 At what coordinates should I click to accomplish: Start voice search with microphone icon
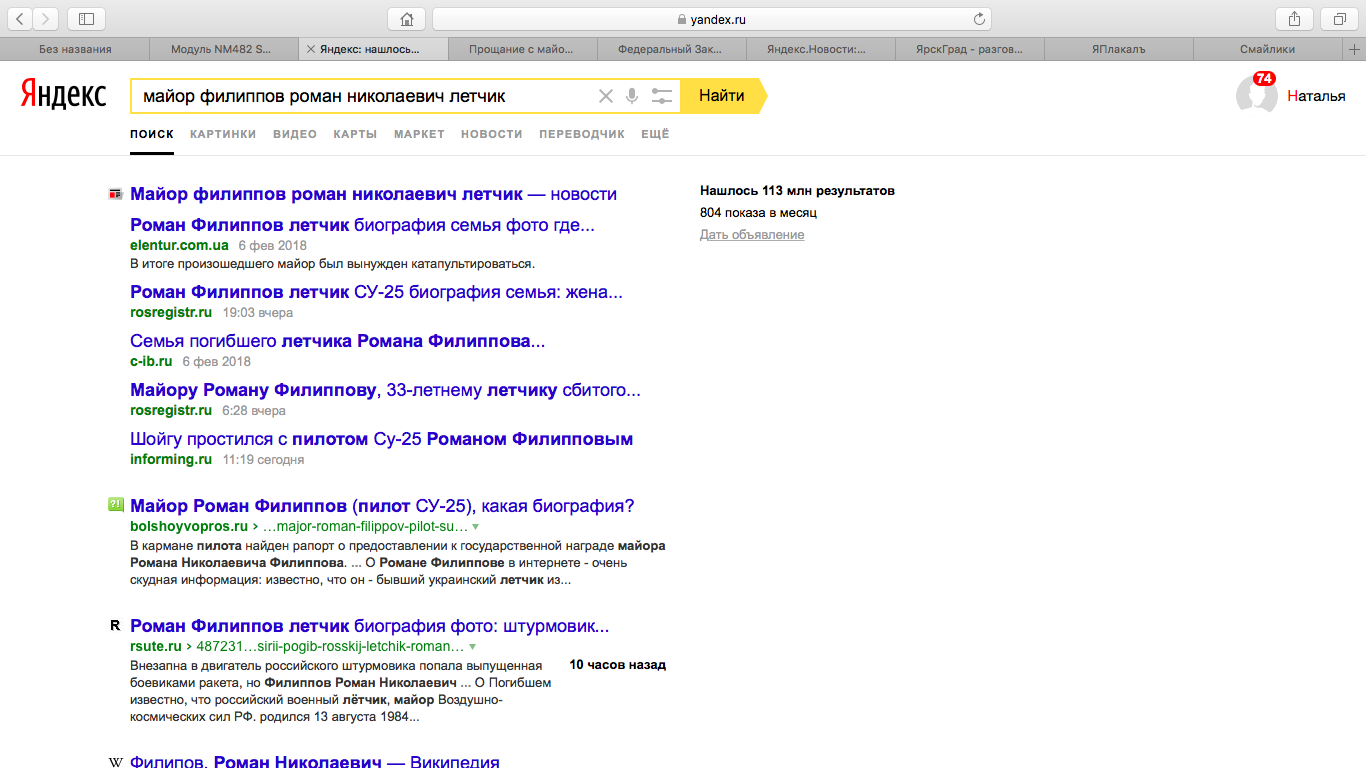(x=632, y=96)
